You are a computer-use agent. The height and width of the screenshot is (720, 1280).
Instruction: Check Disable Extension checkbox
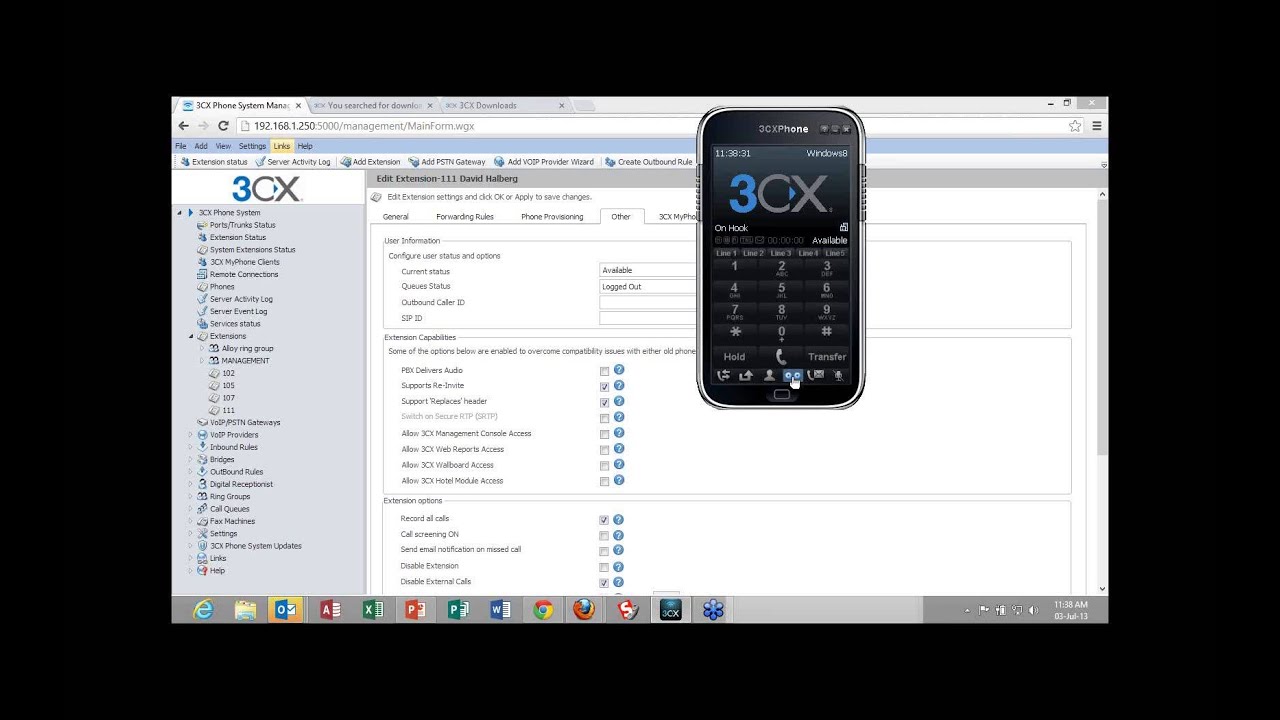(x=604, y=567)
